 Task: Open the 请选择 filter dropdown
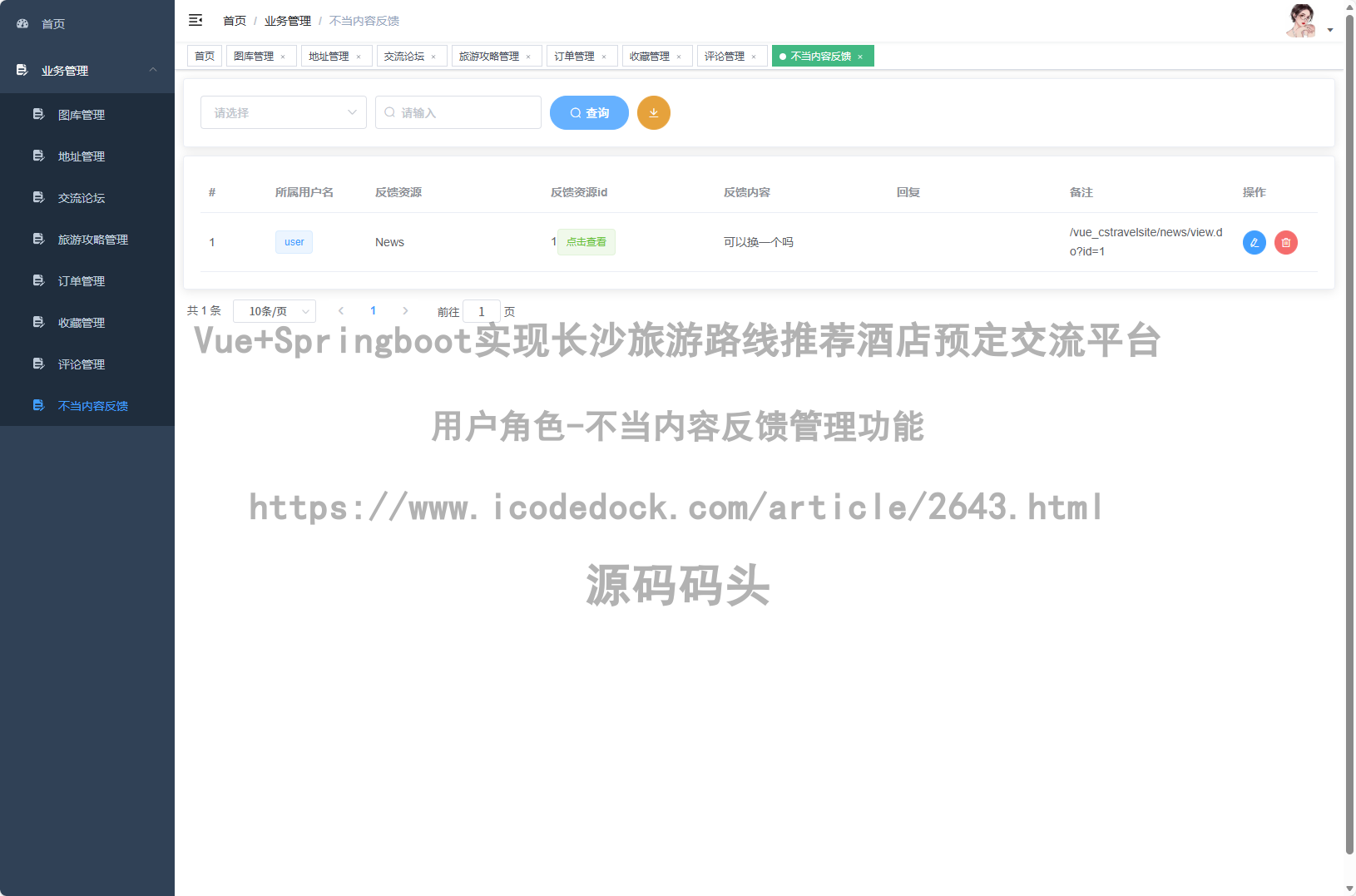[283, 112]
